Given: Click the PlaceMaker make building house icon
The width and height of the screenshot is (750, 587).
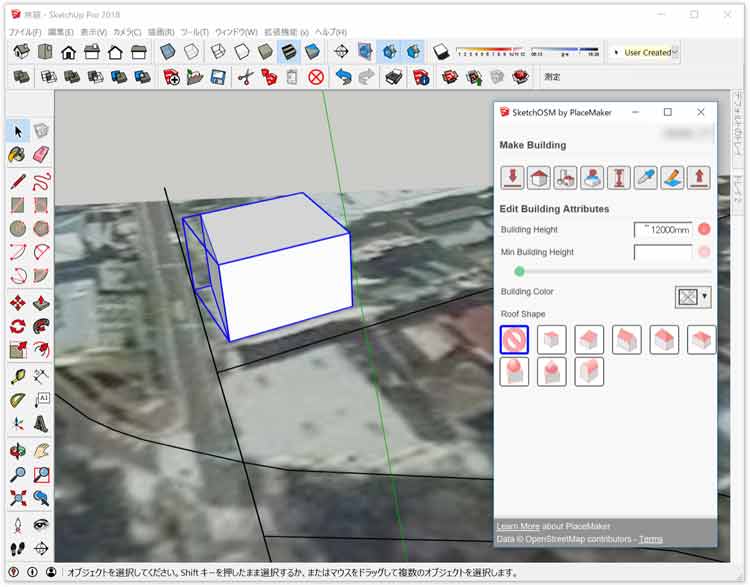Looking at the screenshot, I should [x=539, y=177].
